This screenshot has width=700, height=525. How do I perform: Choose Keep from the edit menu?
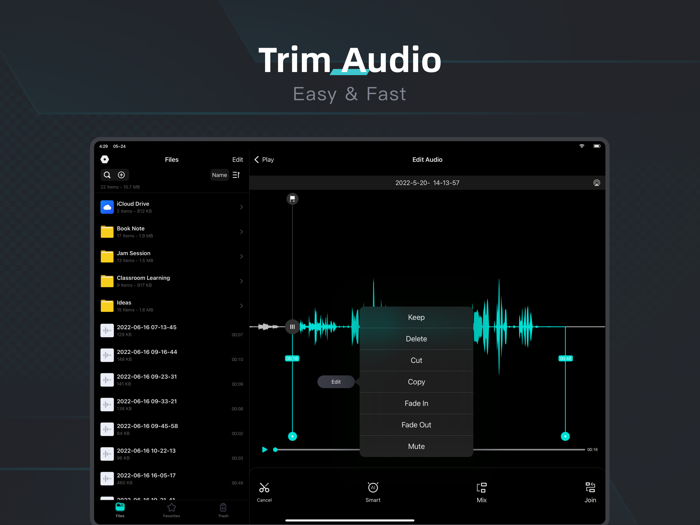pos(416,317)
